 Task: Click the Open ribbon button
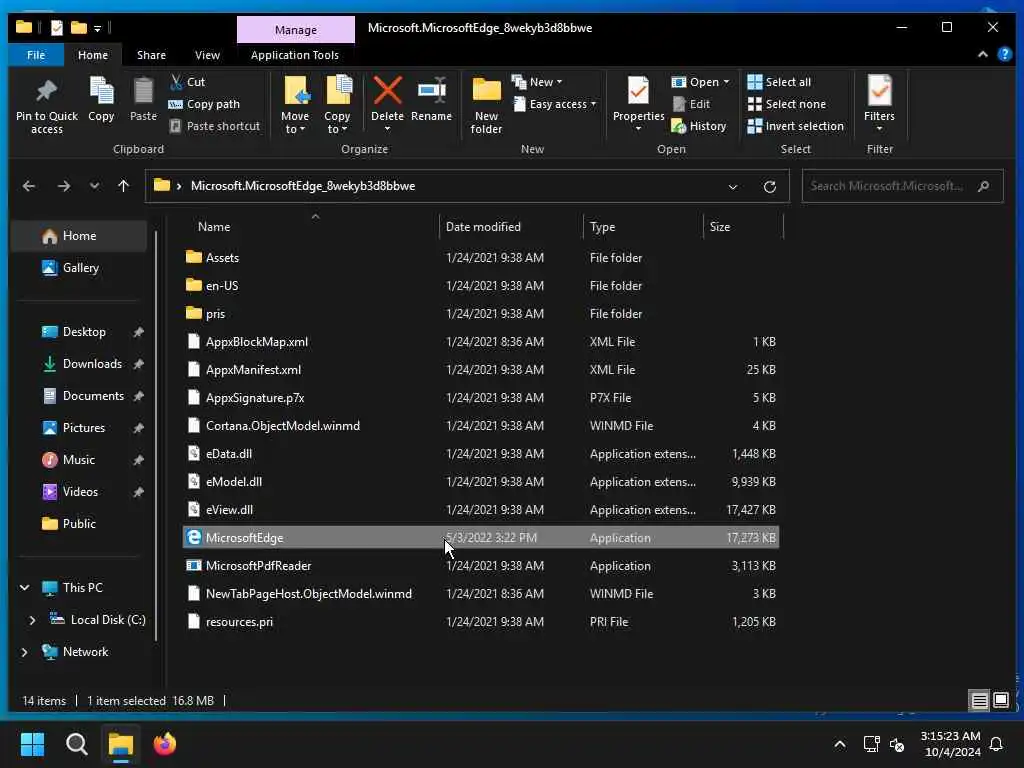click(700, 82)
